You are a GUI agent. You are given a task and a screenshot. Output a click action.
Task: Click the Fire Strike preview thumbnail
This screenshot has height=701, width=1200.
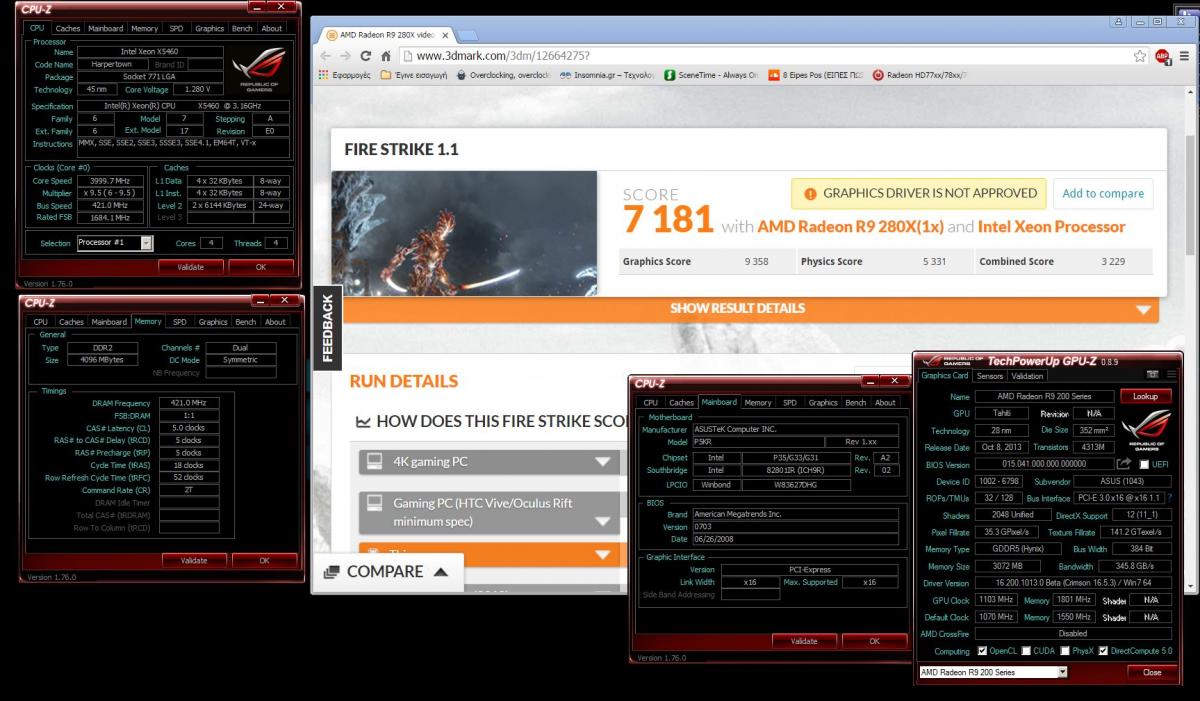click(464, 232)
